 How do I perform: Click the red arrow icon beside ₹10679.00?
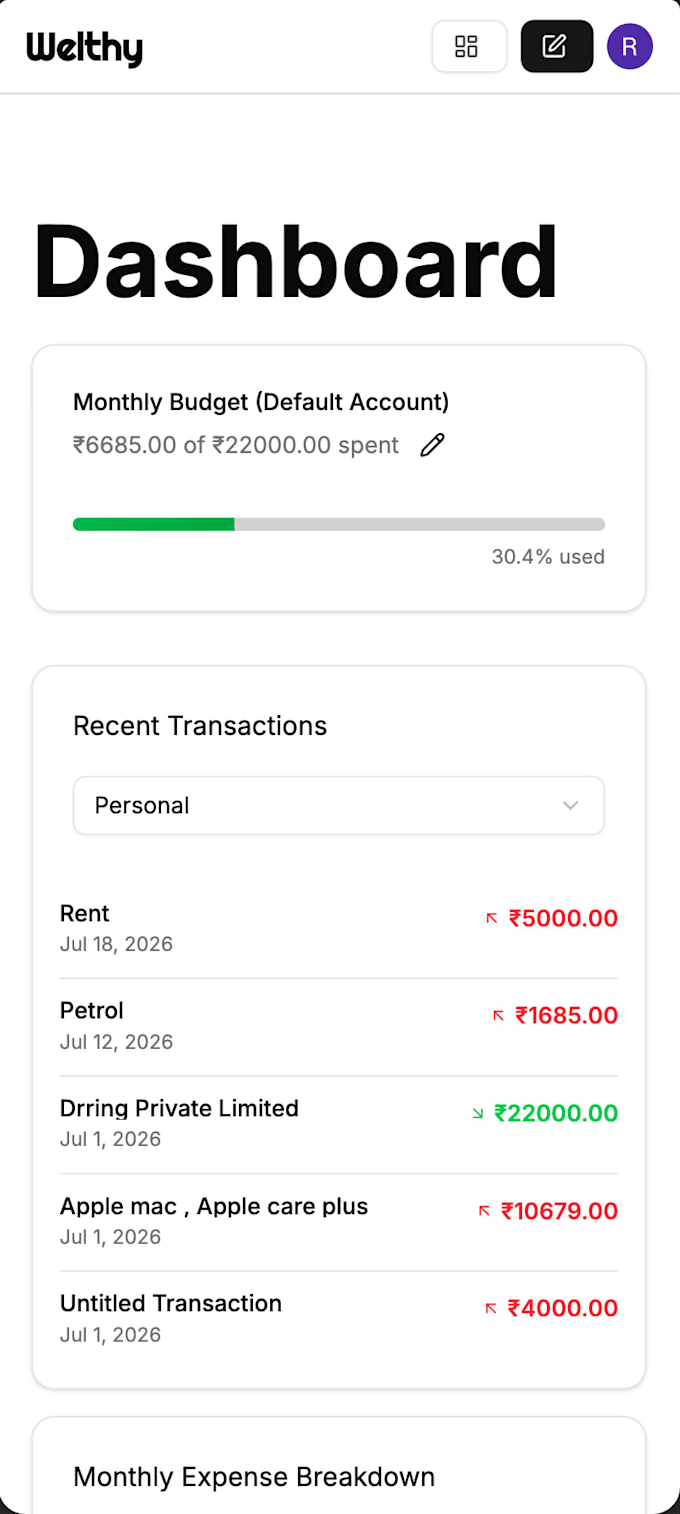tap(484, 1211)
